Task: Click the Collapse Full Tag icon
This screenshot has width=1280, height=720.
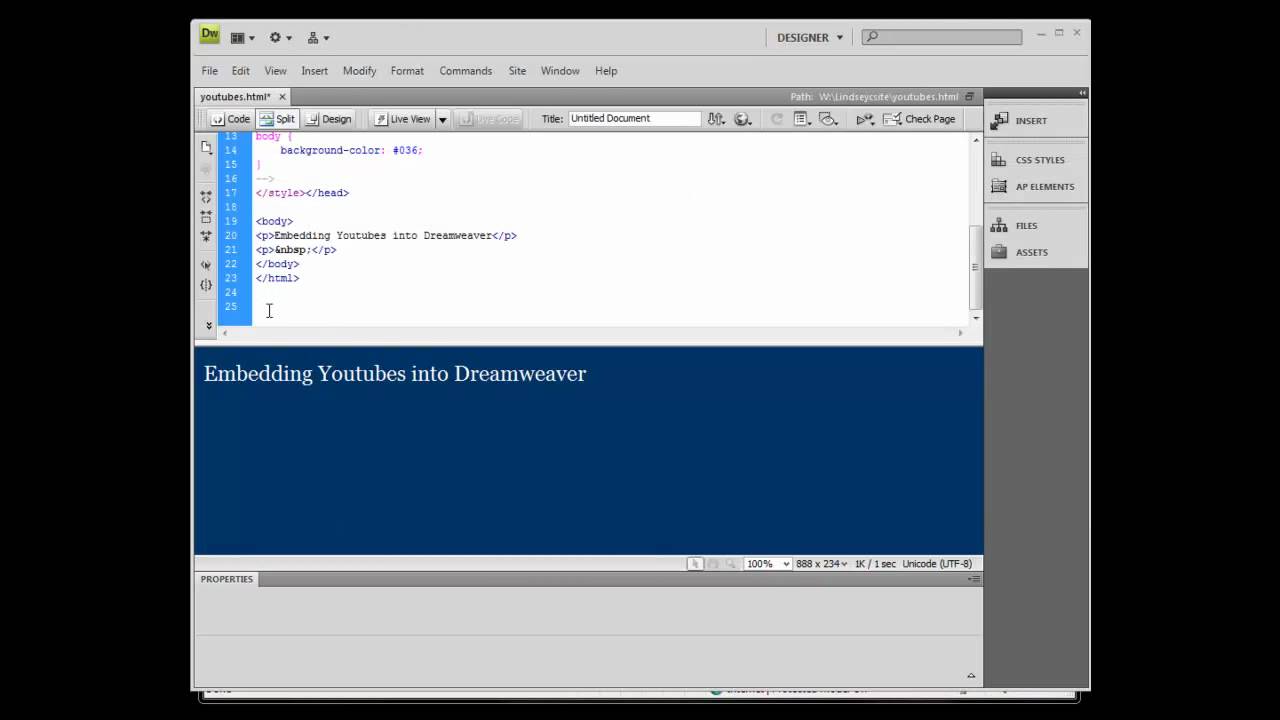Action: click(x=206, y=197)
